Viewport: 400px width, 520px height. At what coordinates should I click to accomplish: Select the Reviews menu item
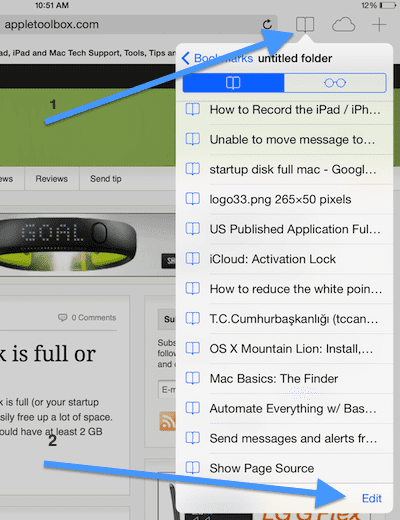(52, 179)
